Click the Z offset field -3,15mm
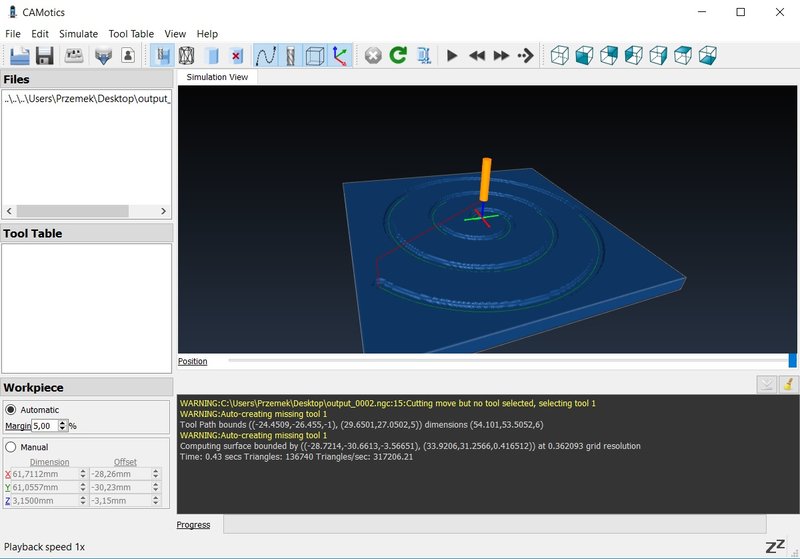Screen dimensions: 800x559 [x=120, y=500]
